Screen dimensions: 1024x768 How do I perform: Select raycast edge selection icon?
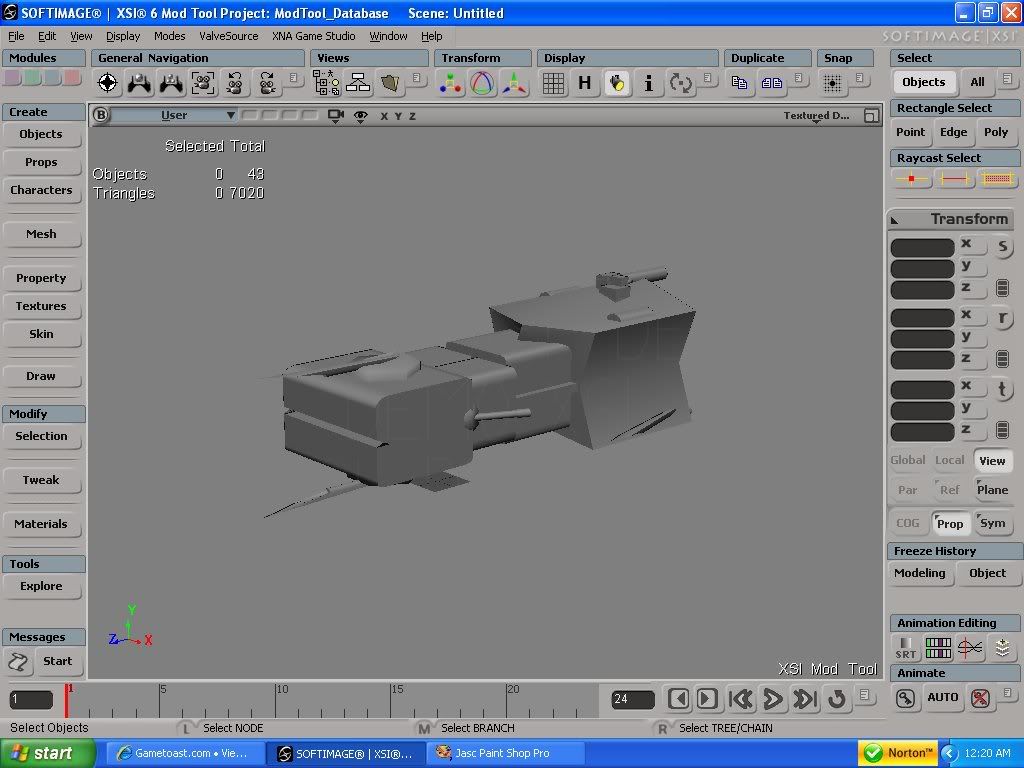click(954, 178)
